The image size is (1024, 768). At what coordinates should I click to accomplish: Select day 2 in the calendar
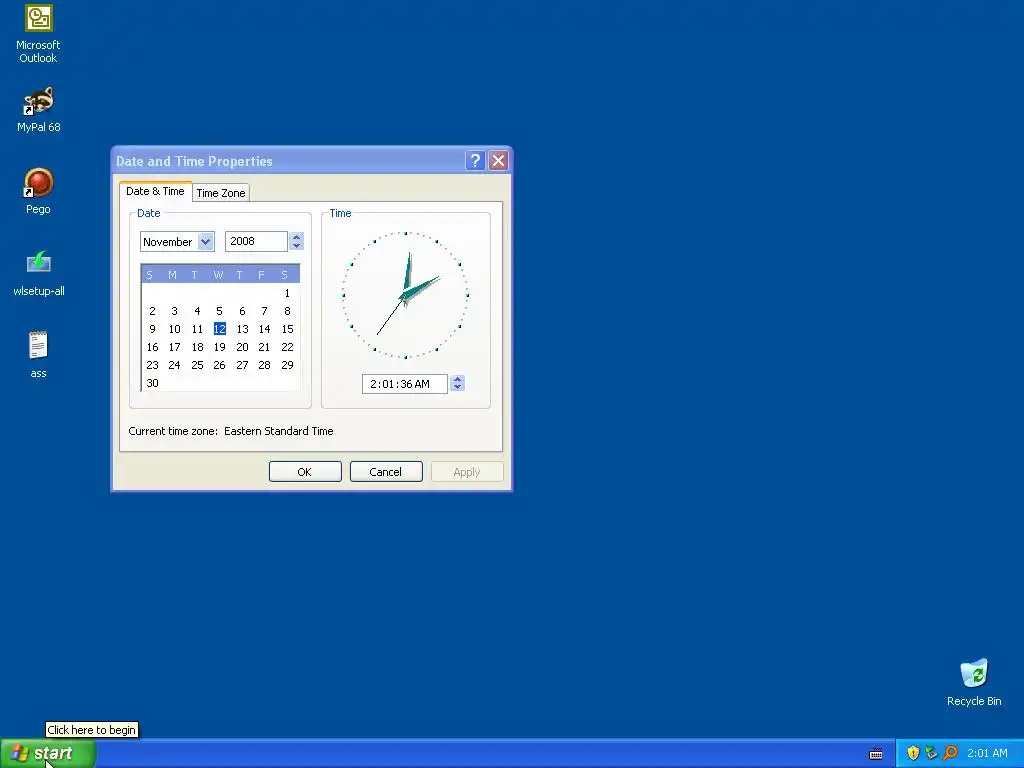[x=152, y=311]
